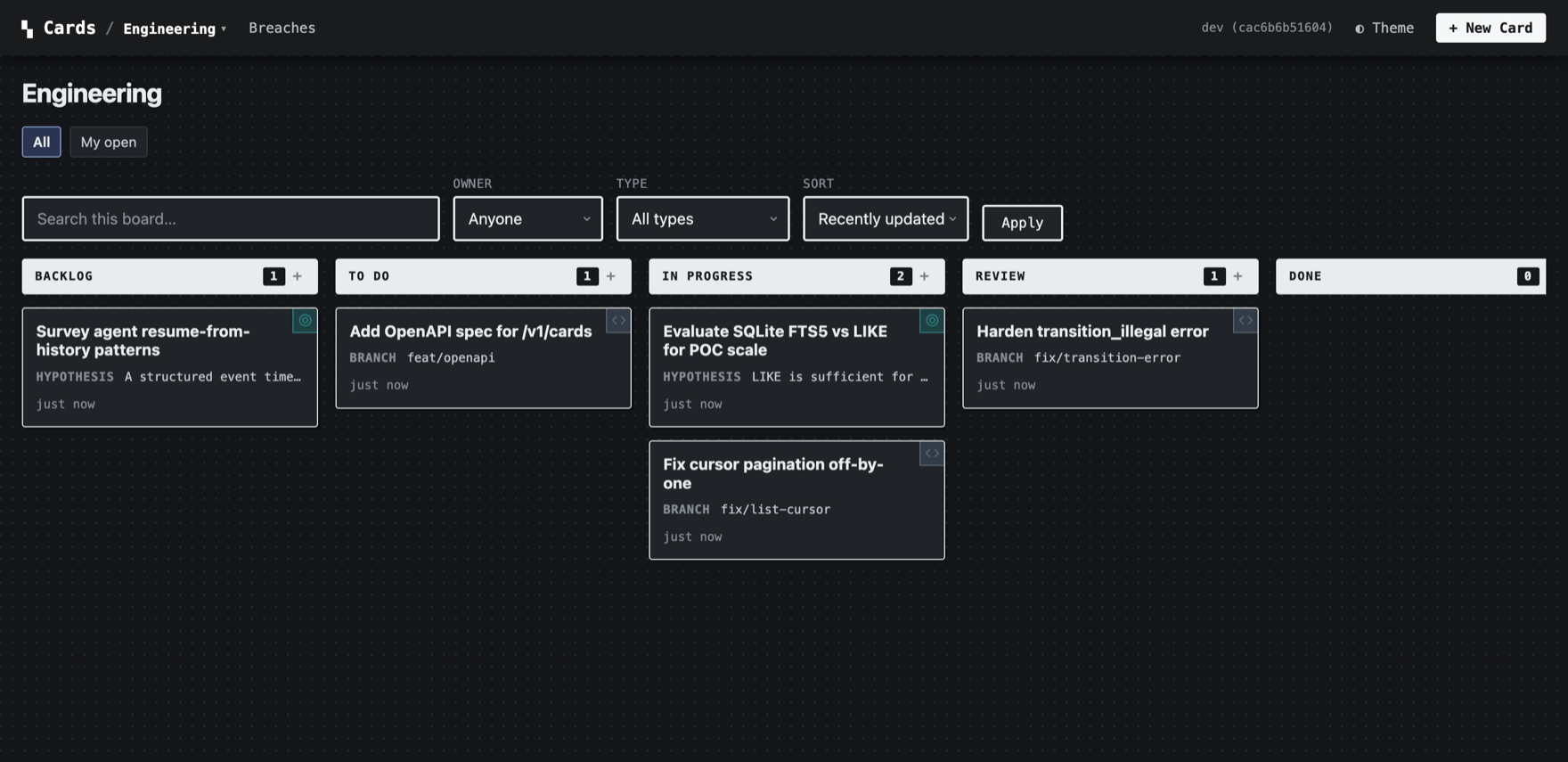1568x762 pixels.
Task: Click code icon on Fix cursor pagination card
Action: (x=932, y=454)
